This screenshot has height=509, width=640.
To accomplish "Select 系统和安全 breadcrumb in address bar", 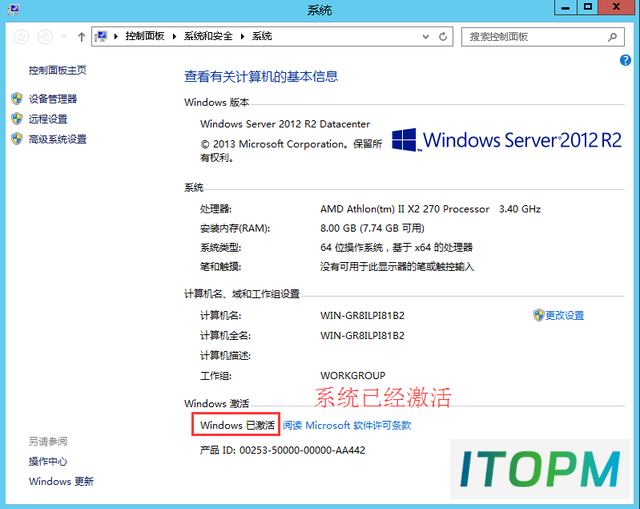I will coord(208,36).
